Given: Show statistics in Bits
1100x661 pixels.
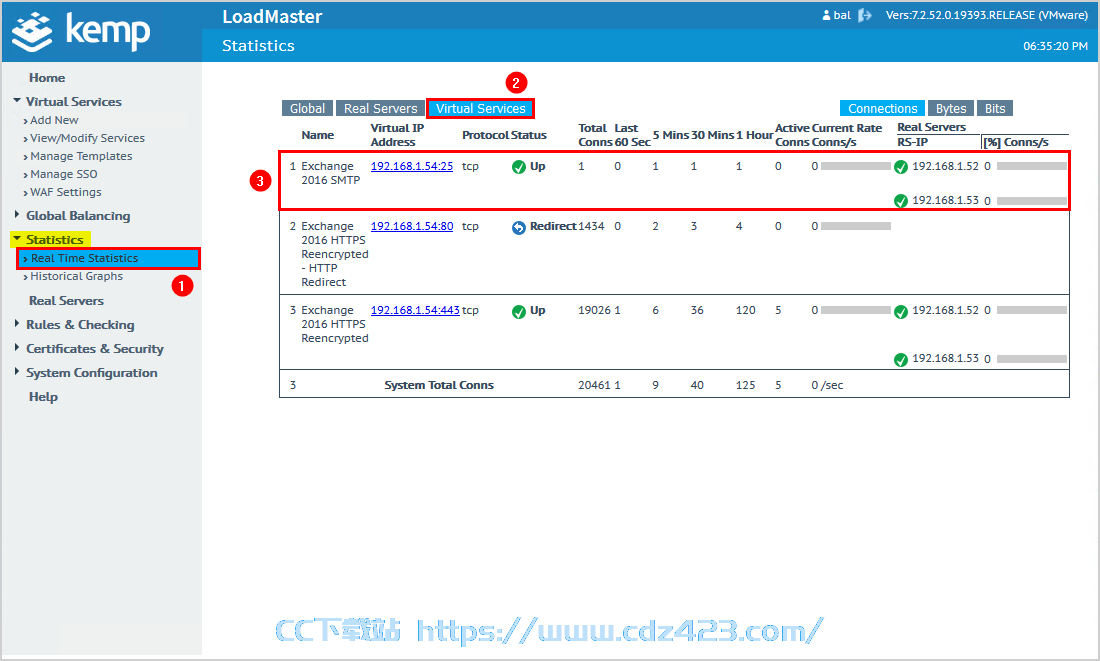Looking at the screenshot, I should click(995, 109).
